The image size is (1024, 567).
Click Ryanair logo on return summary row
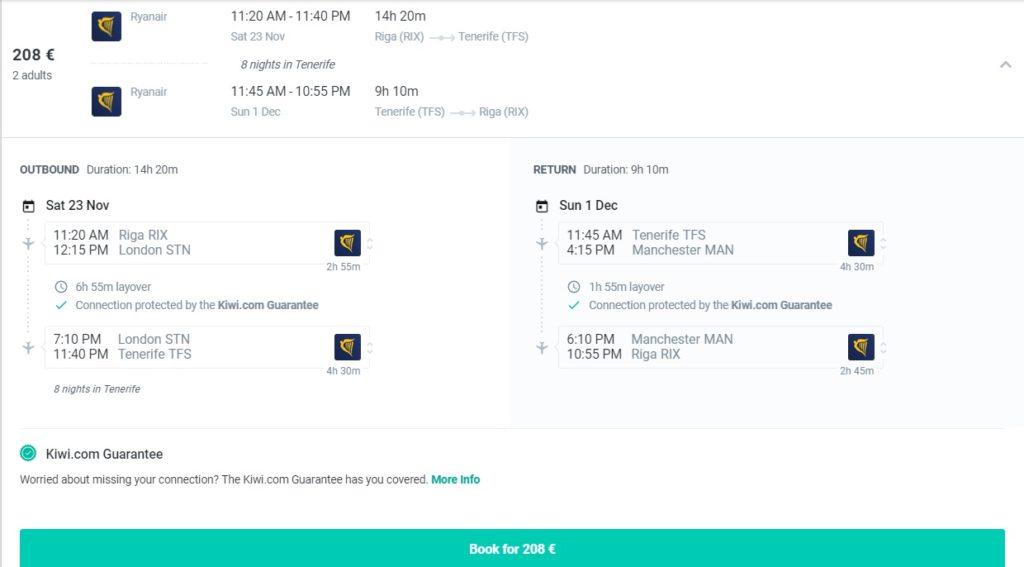pyautogui.click(x=106, y=101)
